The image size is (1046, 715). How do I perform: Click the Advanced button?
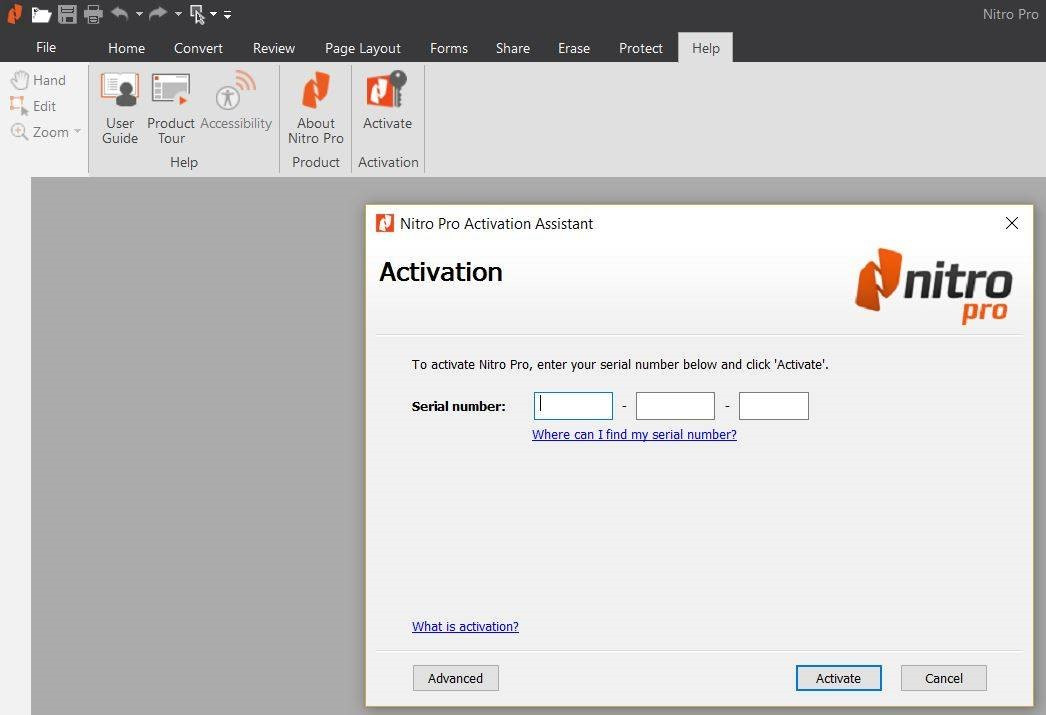456,678
